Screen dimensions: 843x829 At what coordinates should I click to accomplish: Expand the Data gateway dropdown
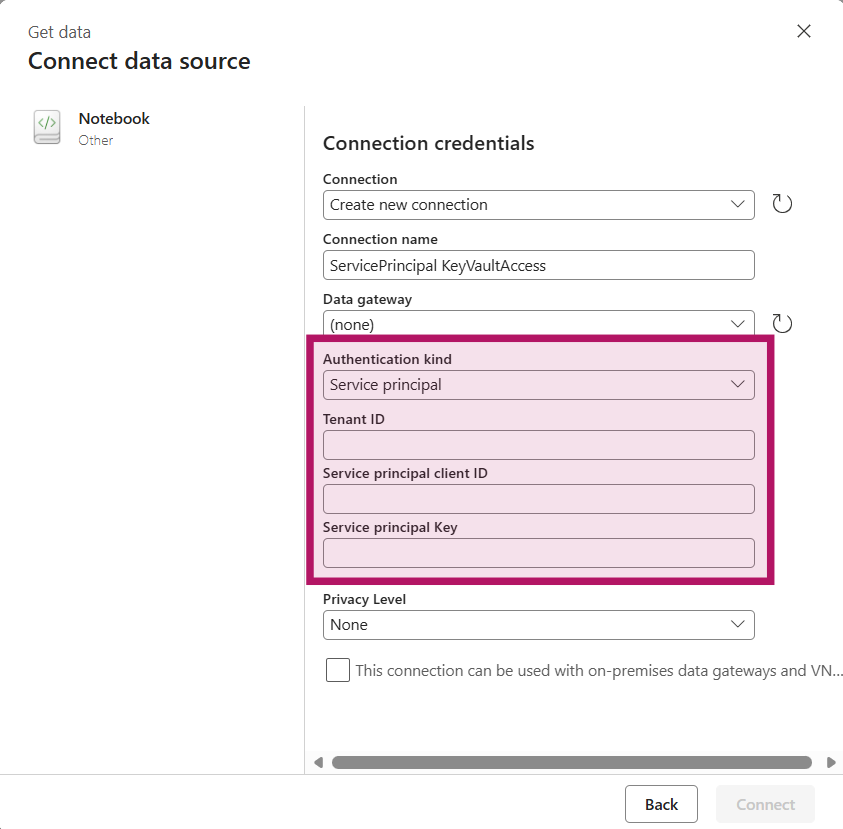click(538, 324)
